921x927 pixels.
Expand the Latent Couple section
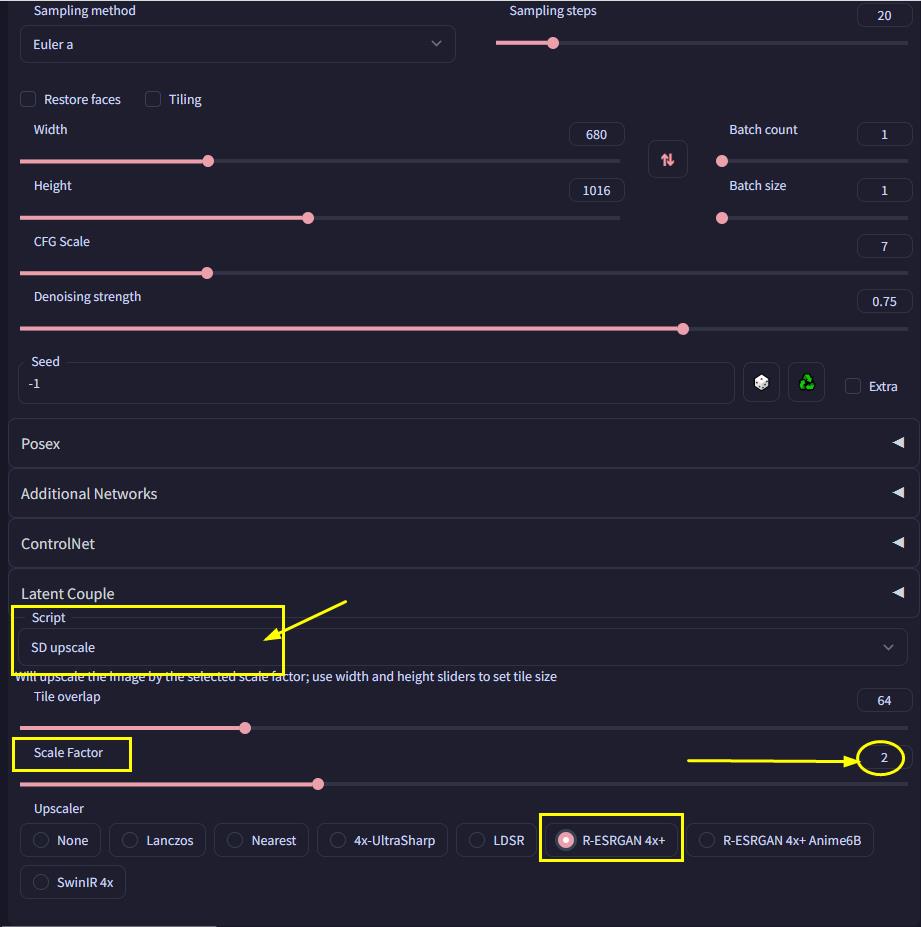pos(463,593)
